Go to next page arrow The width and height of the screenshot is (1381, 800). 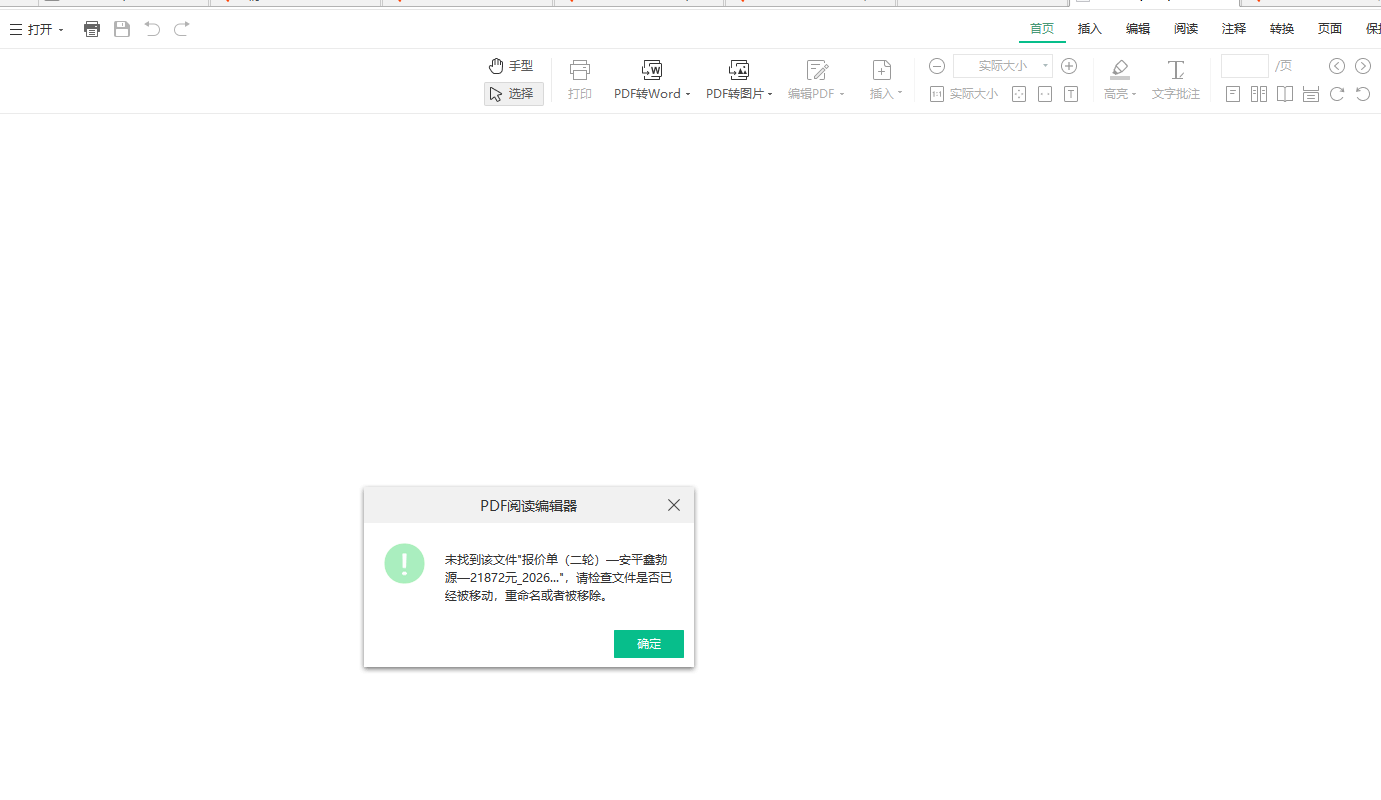1363,66
